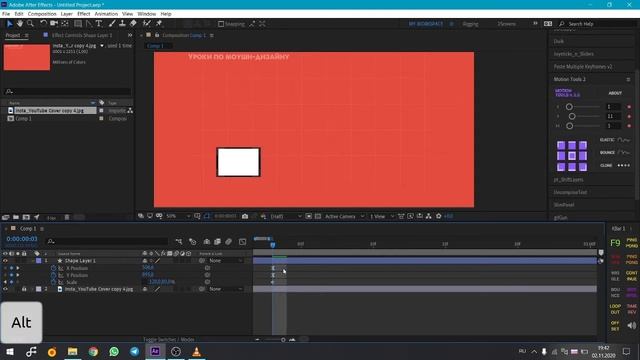
Task: Select the Brush tool
Action: 112,24
